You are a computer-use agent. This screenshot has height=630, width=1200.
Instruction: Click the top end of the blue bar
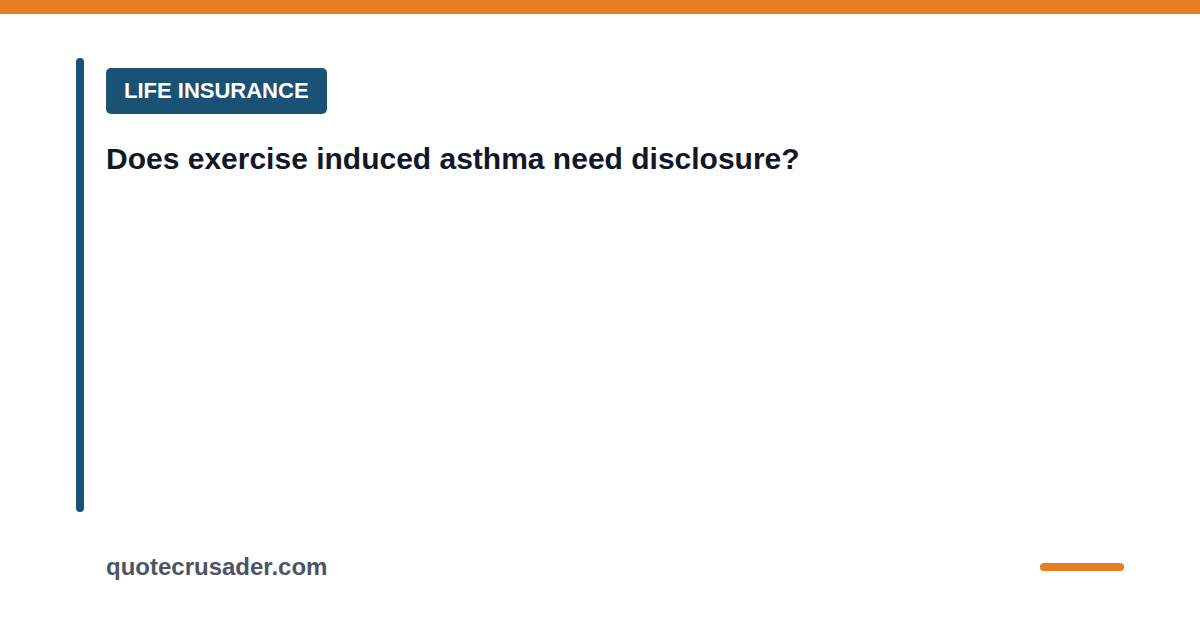click(80, 64)
